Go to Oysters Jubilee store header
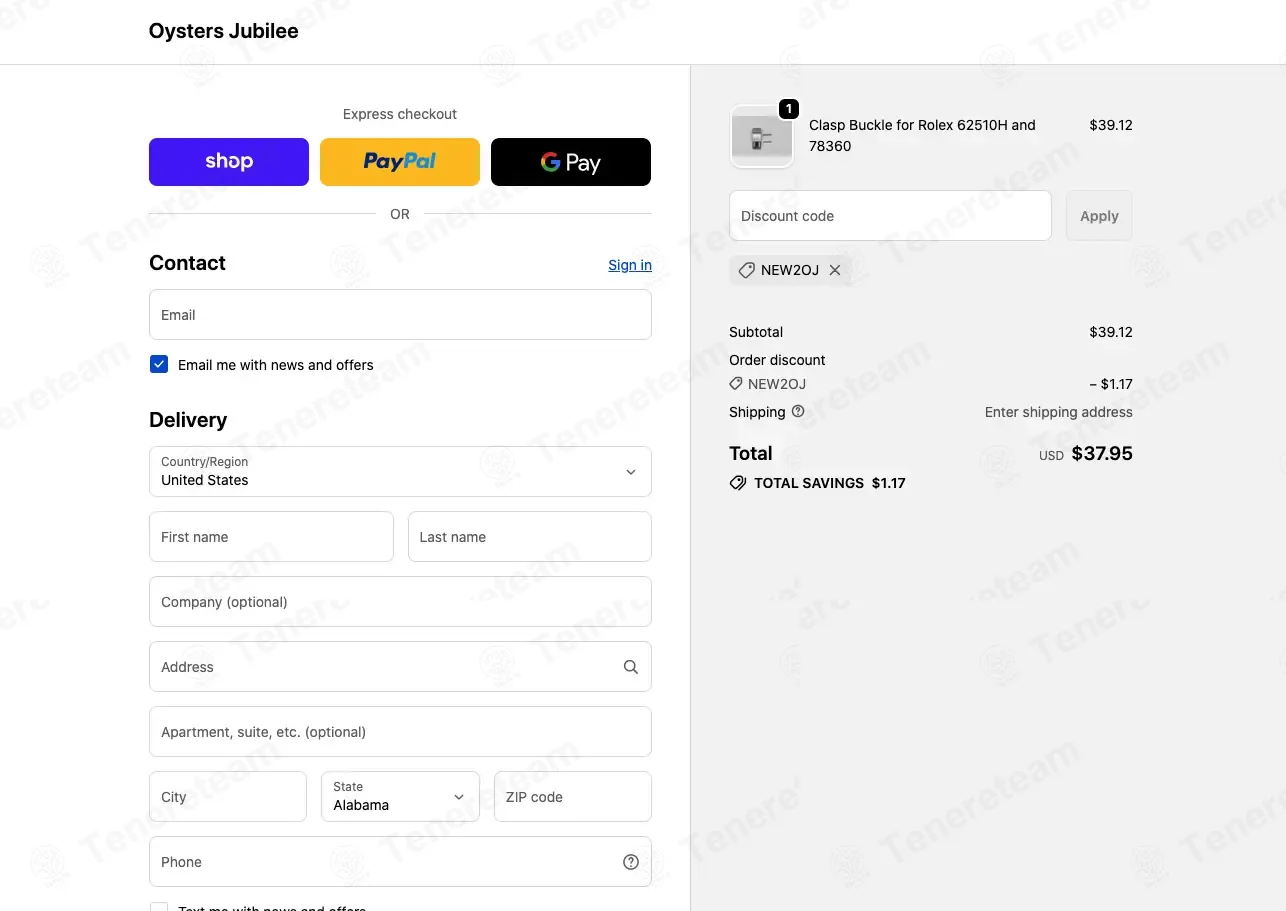 click(x=223, y=31)
